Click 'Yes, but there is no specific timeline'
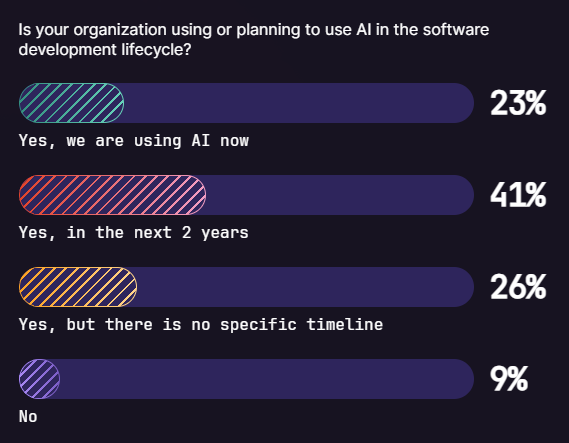The image size is (569, 443). pos(201,324)
